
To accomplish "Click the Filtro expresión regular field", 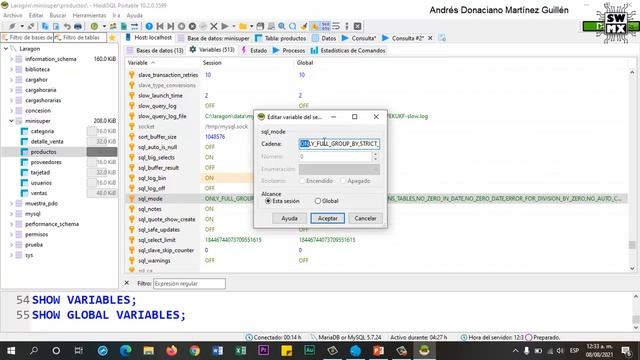I will 189,283.
